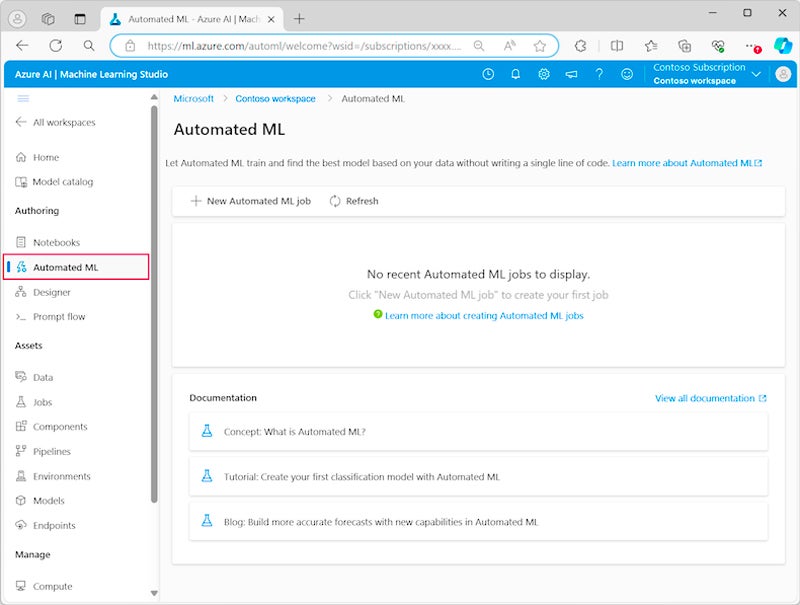The width and height of the screenshot is (800, 605).
Task: Open Compute in sidebar
Action: click(44, 586)
